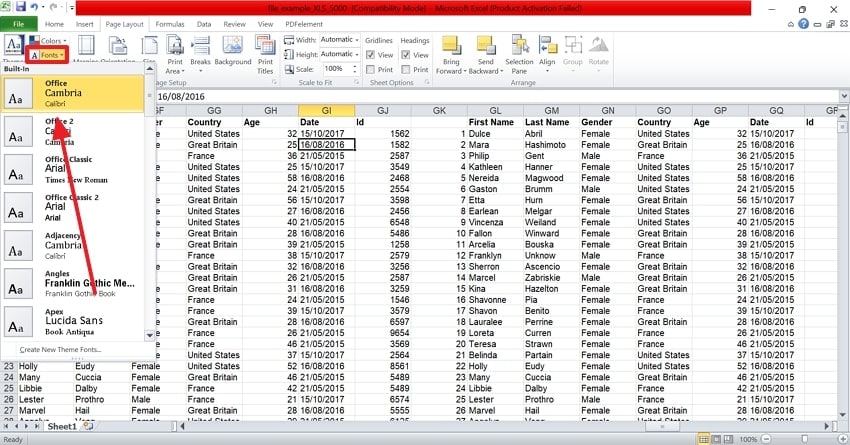The height and width of the screenshot is (445, 850).
Task: Open the Sheet Options dialog launcher
Action: pyautogui.click(x=427, y=82)
